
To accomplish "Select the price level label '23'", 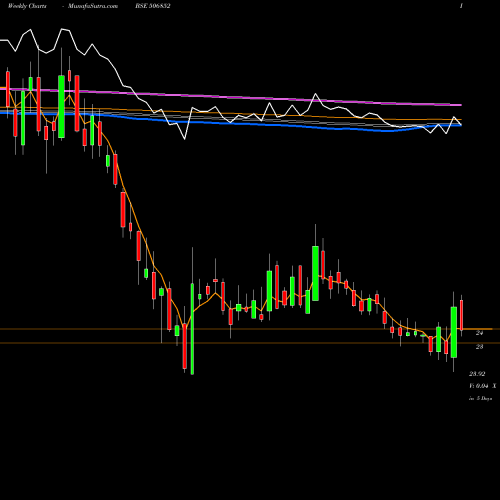I will pos(479,347).
